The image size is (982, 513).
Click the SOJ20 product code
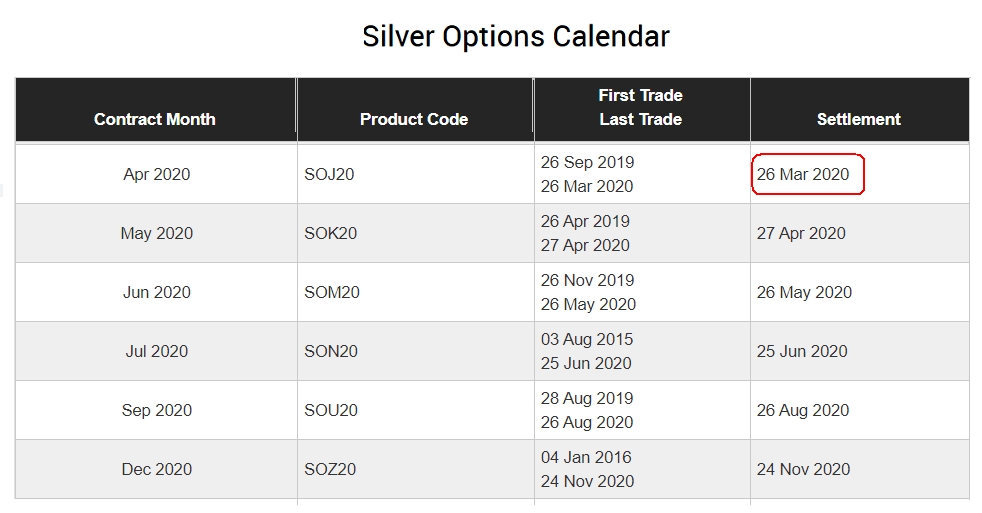click(x=329, y=174)
